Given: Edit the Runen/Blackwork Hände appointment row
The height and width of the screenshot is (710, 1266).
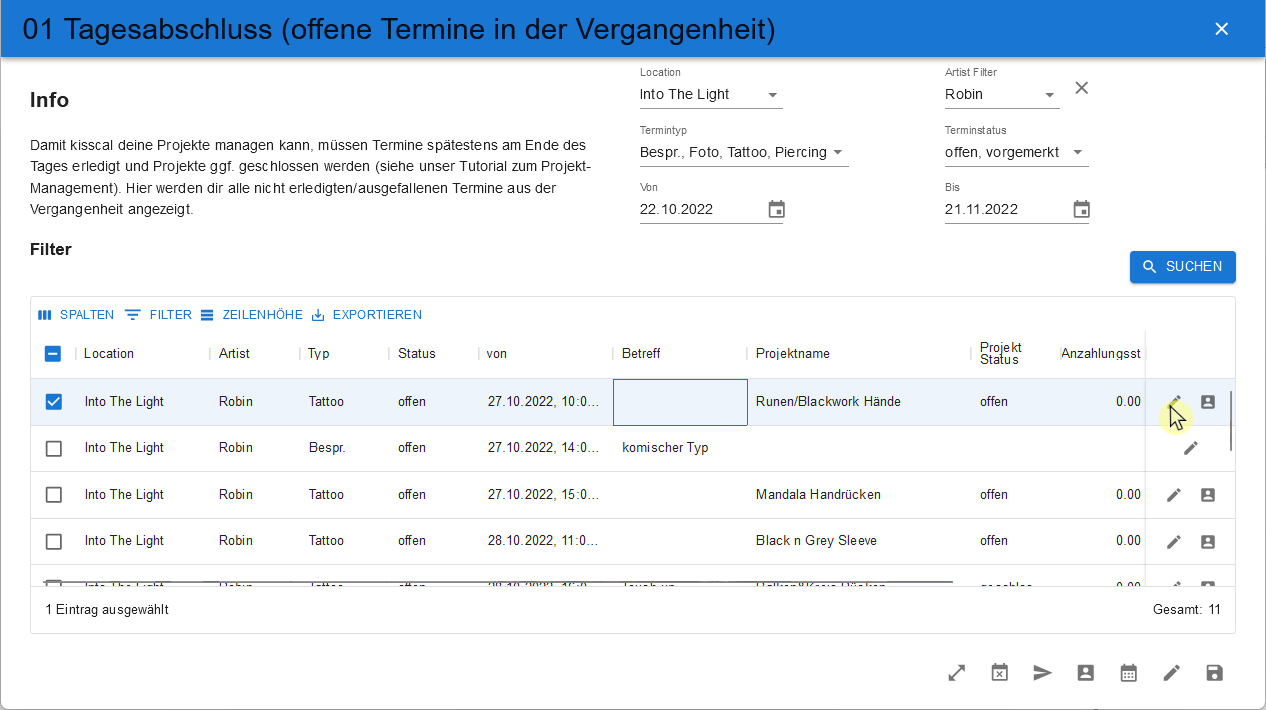Looking at the screenshot, I should coord(1175,401).
